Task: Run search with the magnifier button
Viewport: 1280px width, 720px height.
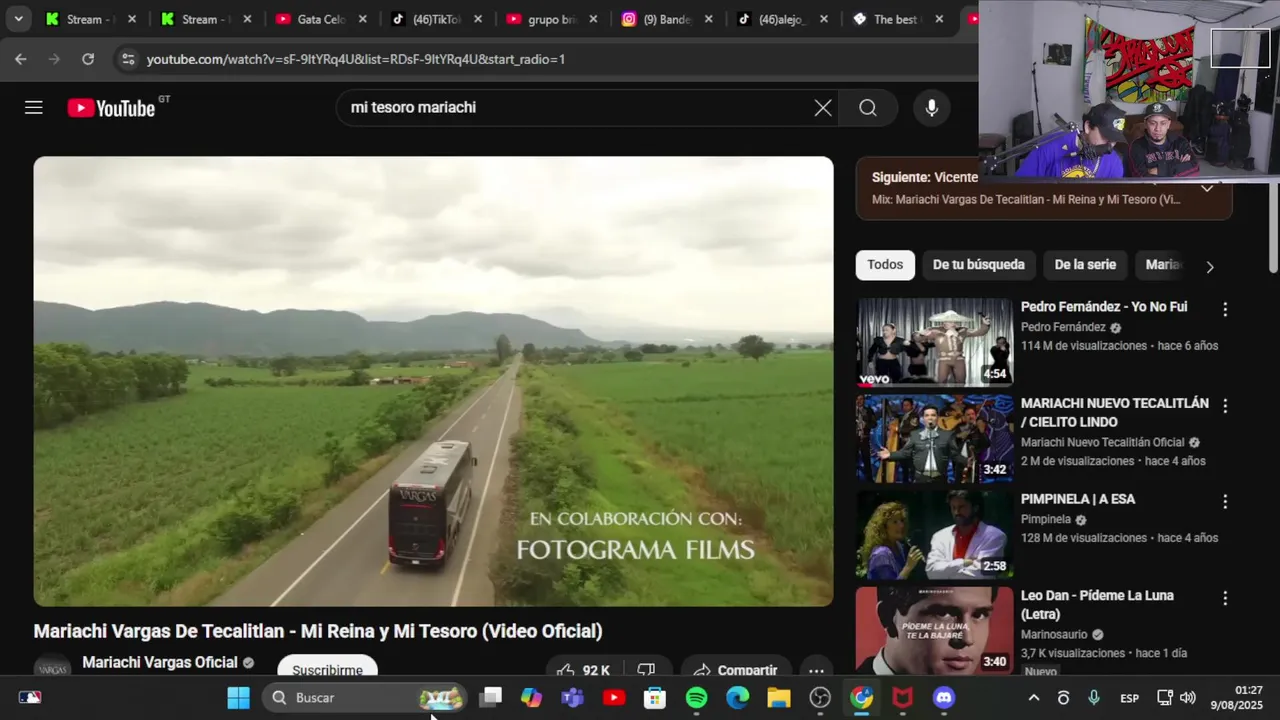Action: pyautogui.click(x=868, y=108)
